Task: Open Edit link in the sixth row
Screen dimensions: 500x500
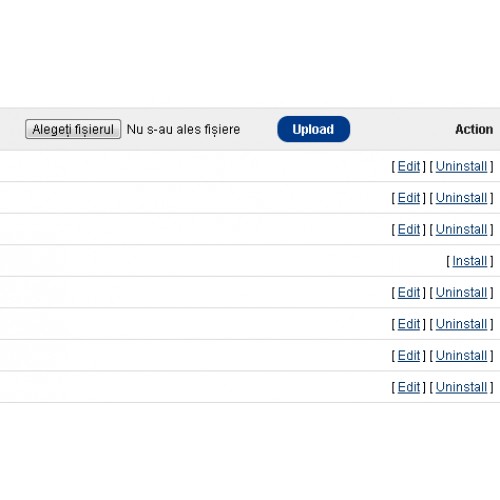Action: click(409, 324)
